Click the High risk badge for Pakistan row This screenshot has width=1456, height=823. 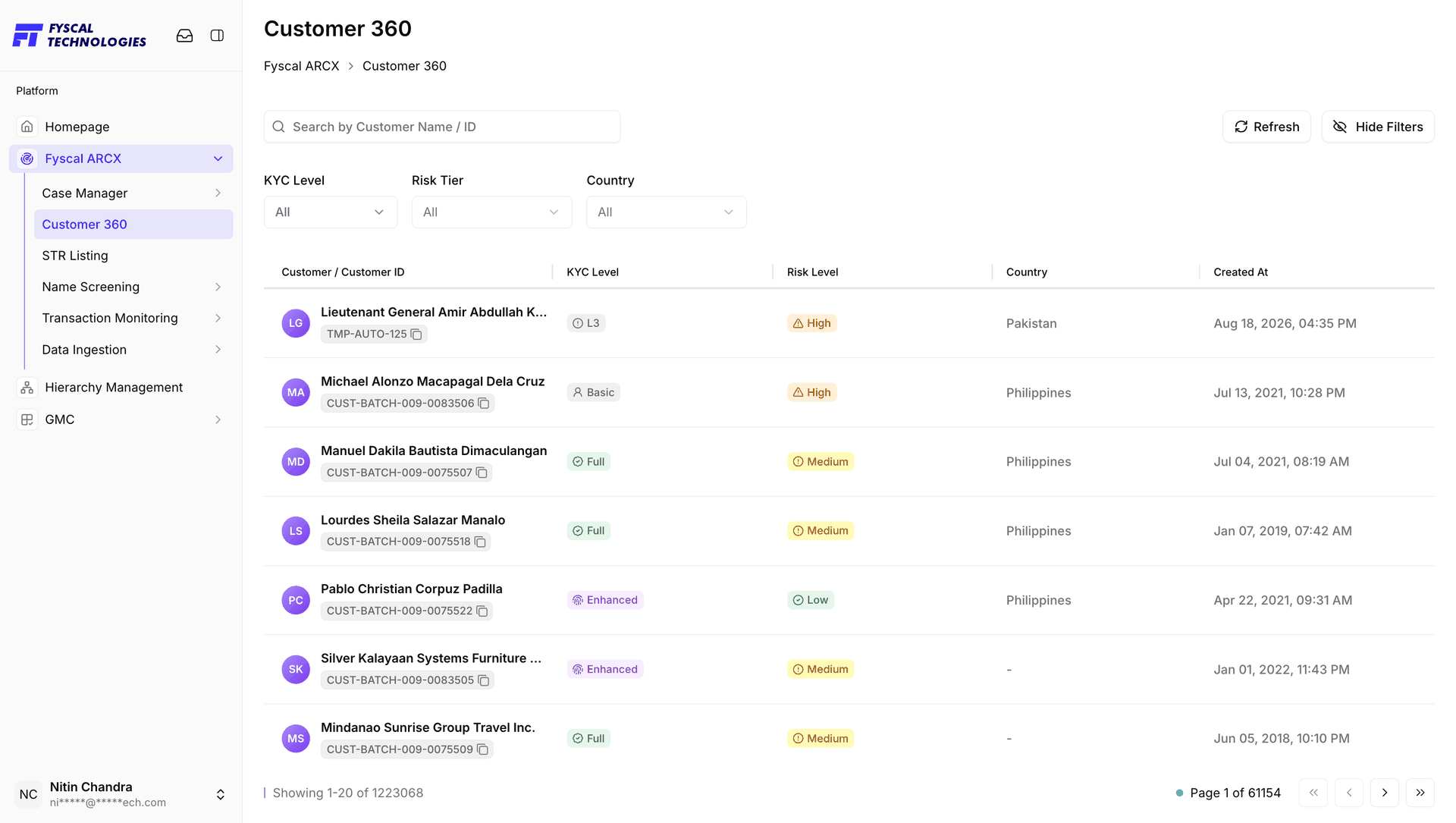tap(811, 323)
